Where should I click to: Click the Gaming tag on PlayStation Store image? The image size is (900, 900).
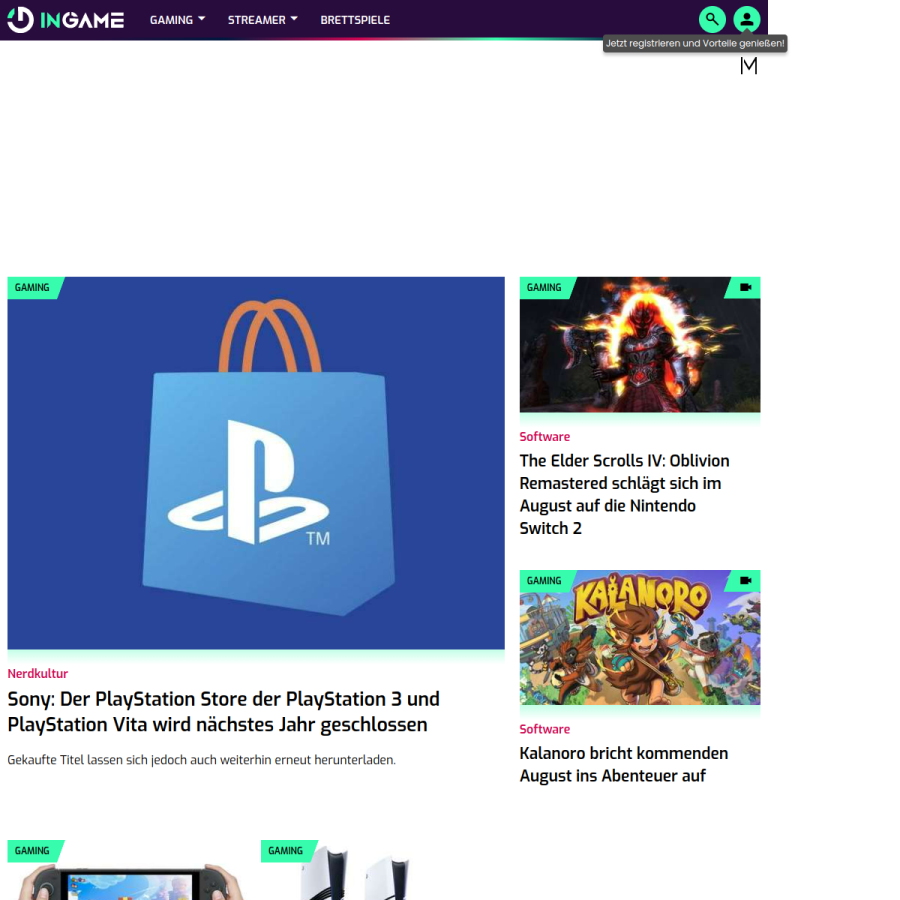pos(32,288)
